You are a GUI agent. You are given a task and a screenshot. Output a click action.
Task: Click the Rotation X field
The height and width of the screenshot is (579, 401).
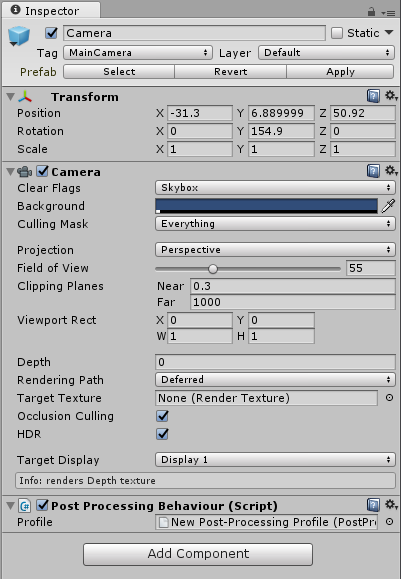[x=200, y=131]
